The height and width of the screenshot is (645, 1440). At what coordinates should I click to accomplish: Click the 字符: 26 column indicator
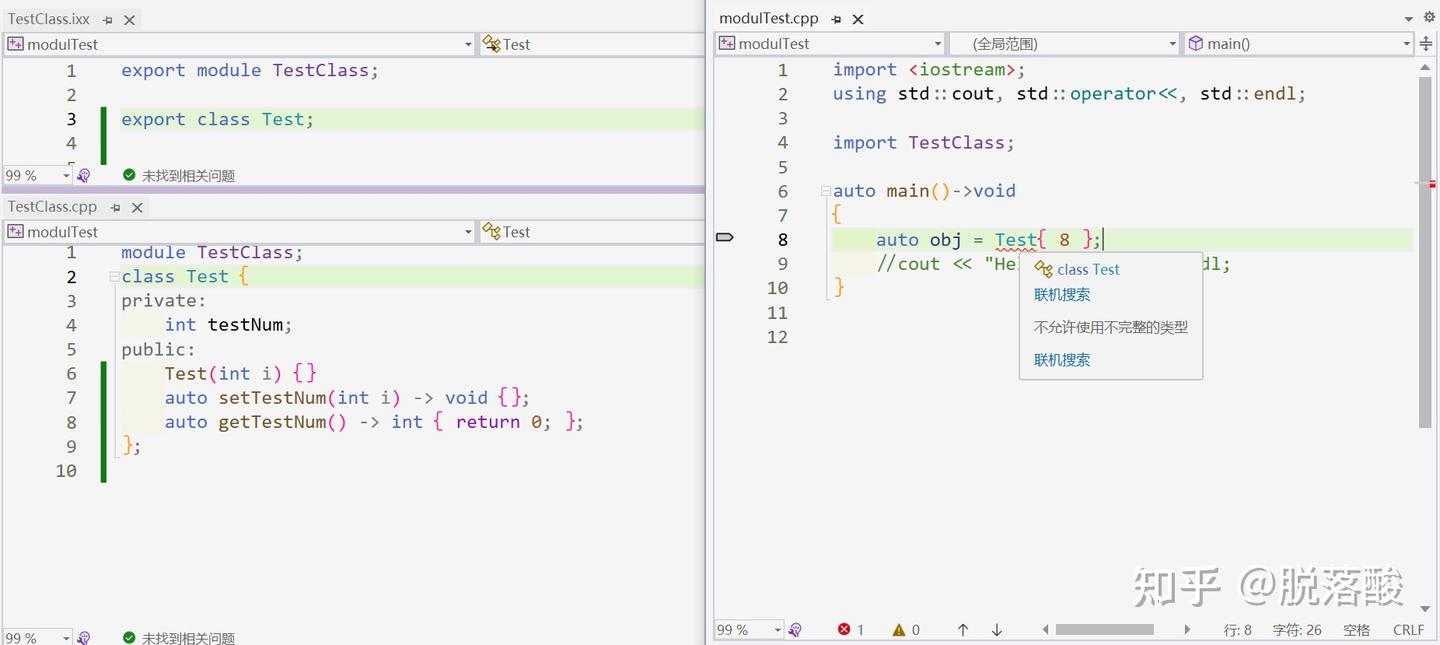1297,630
